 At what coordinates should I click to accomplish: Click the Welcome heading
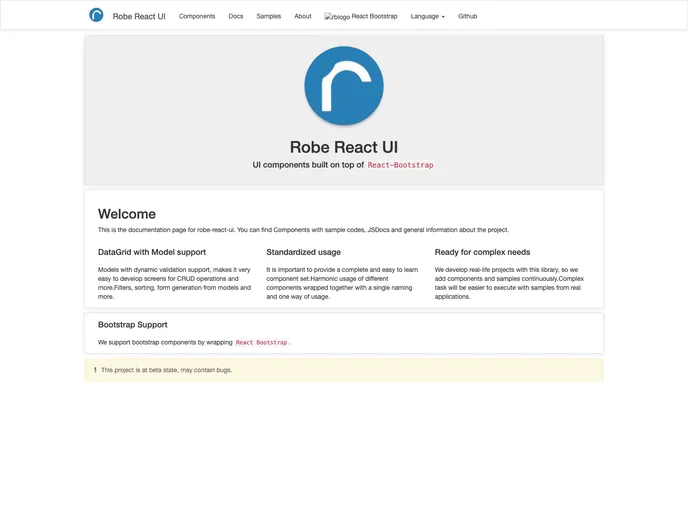click(x=127, y=214)
